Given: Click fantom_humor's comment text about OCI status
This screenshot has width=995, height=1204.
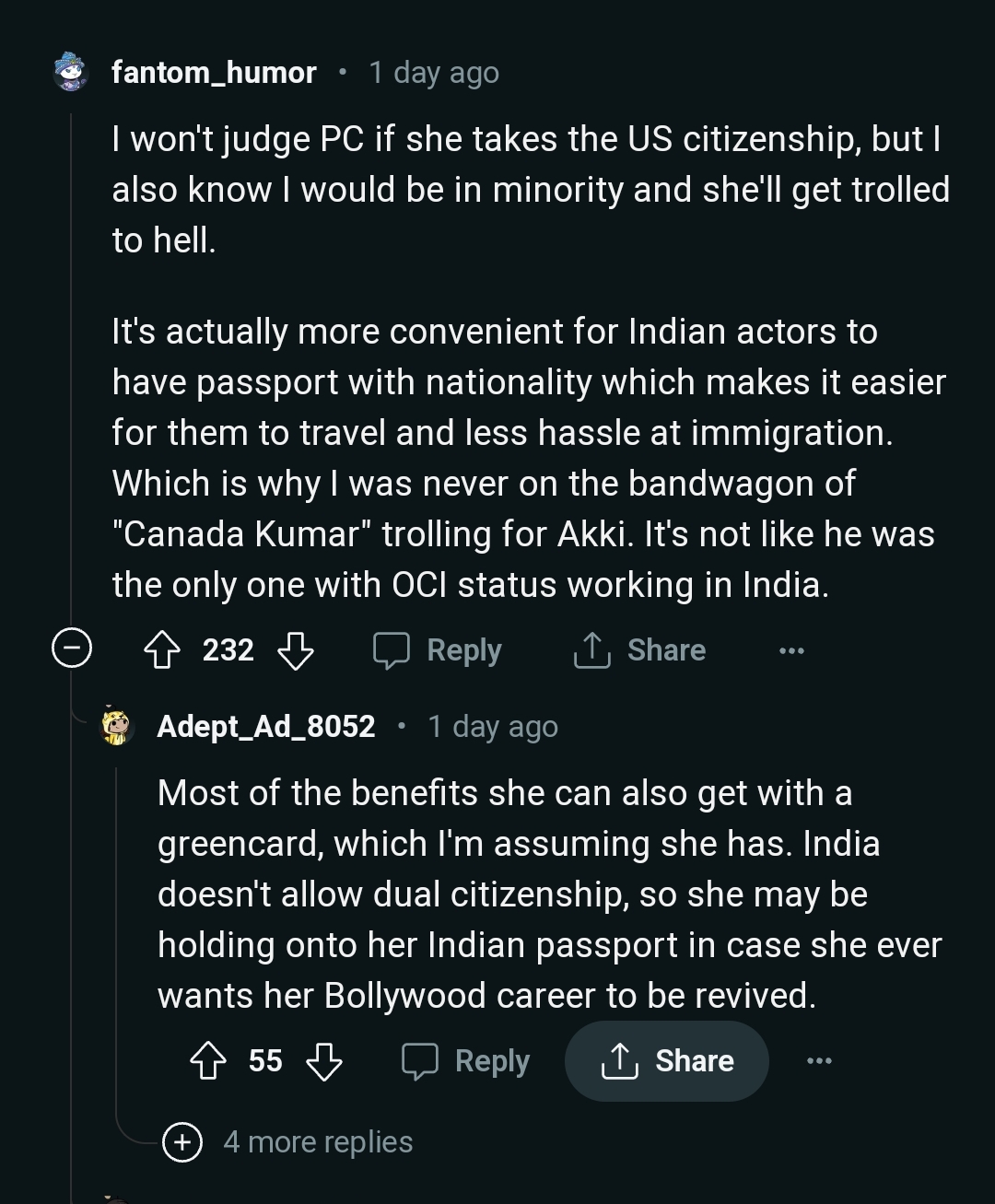Looking at the screenshot, I should (470, 585).
